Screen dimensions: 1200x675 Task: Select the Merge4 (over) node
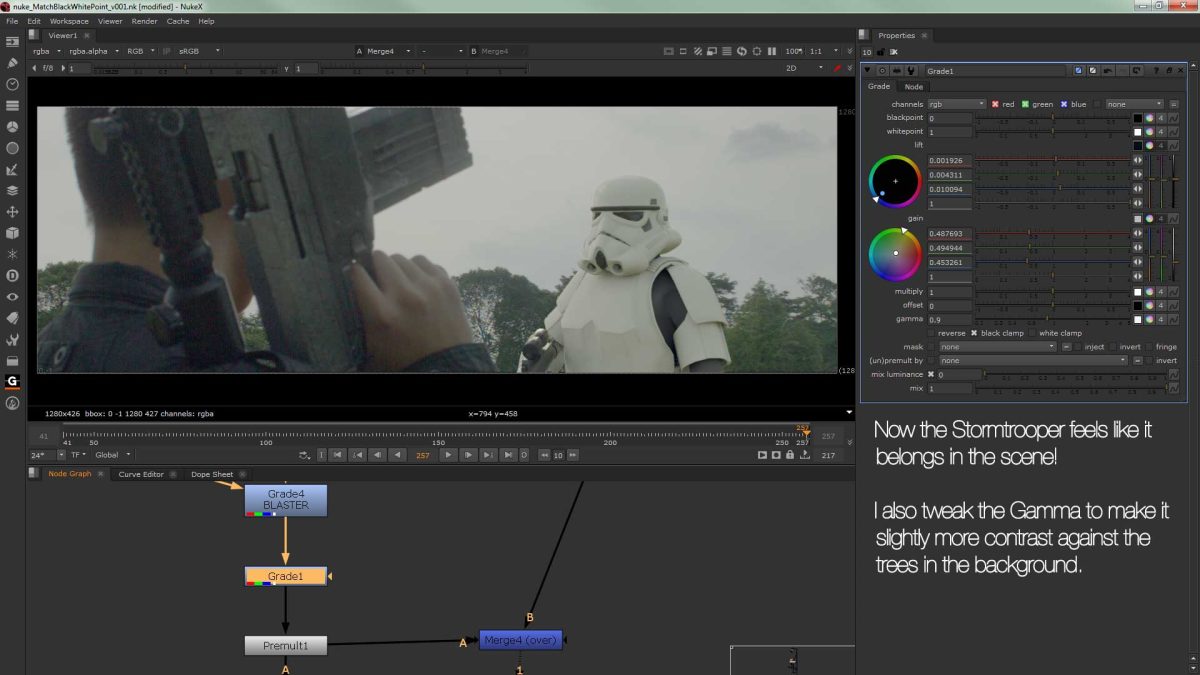(x=520, y=639)
